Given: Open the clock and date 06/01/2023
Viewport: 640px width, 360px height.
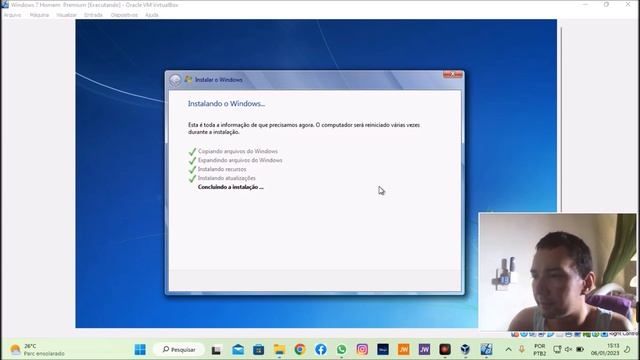Looking at the screenshot, I should coord(605,350).
